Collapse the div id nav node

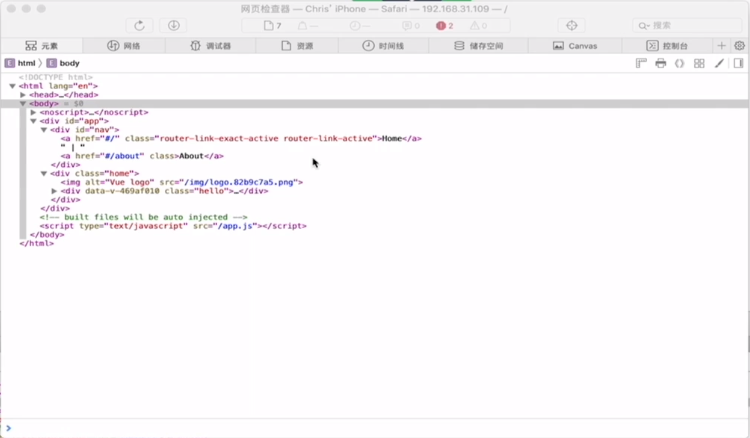[x=44, y=130]
